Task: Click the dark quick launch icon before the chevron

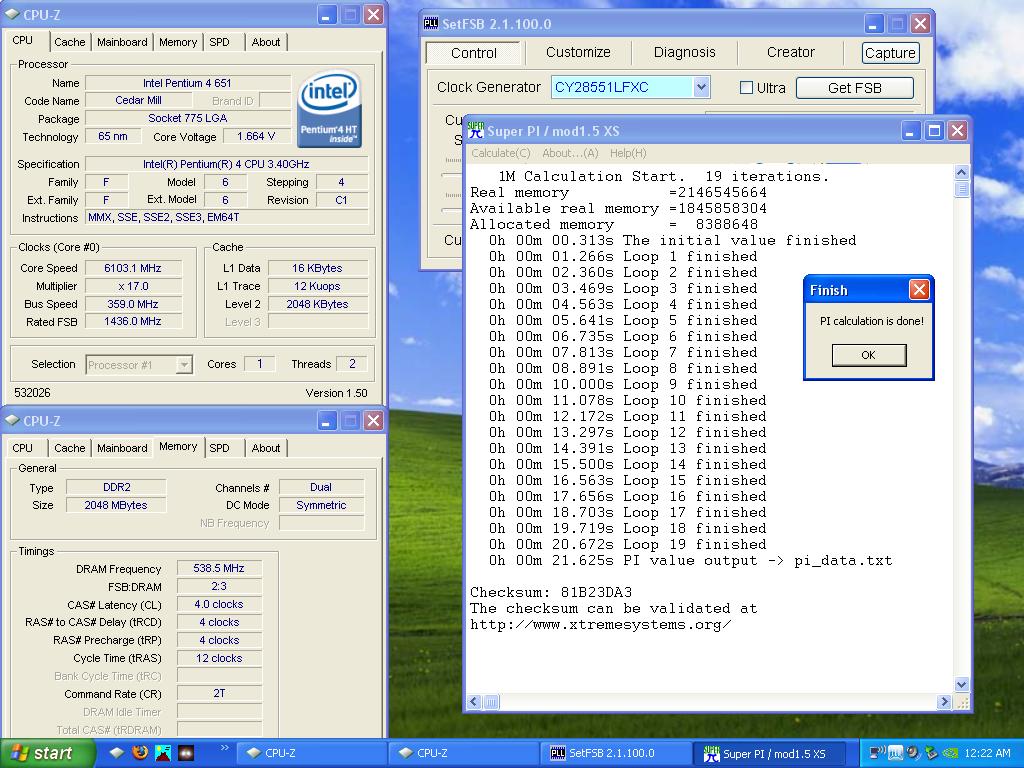Action: click(x=185, y=753)
